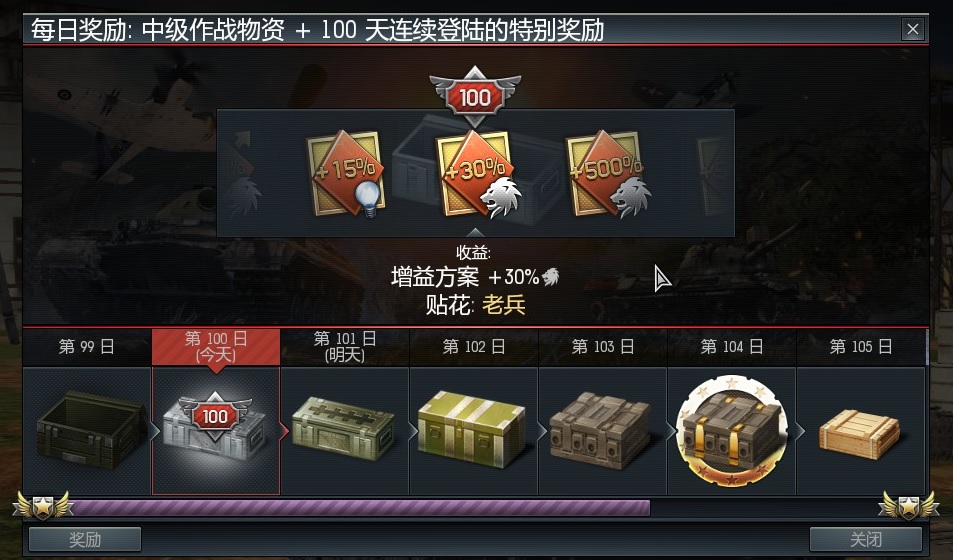Click the 奖励 button
This screenshot has height=560, width=953.
(x=85, y=539)
